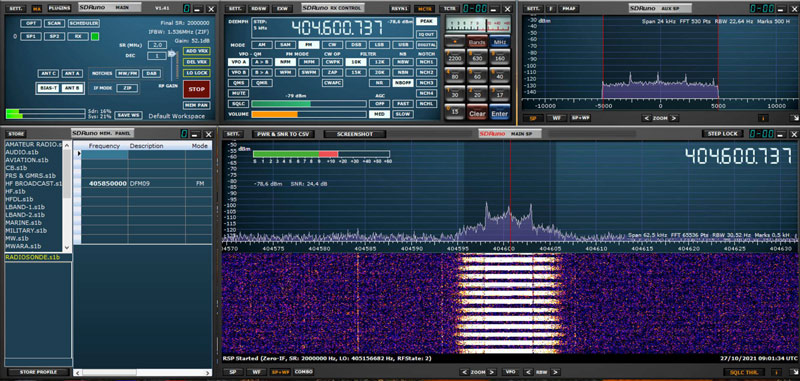
Task: Toggle LO LOCK
Action: (196, 73)
